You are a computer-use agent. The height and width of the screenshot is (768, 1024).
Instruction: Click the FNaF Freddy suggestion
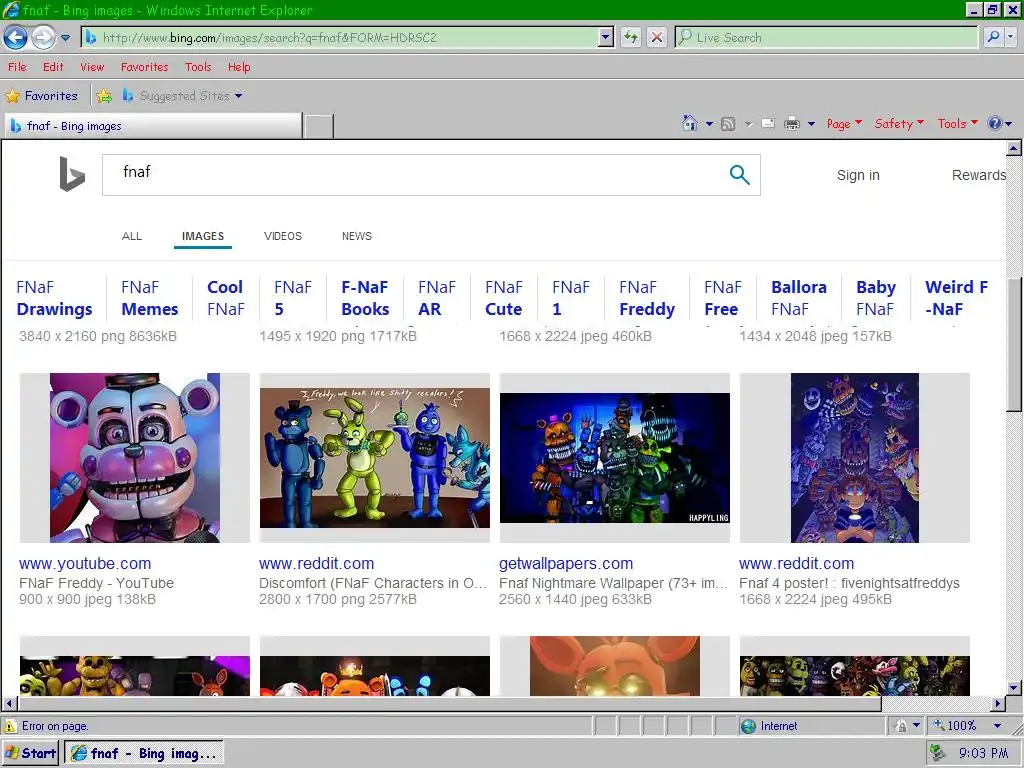pyautogui.click(x=647, y=298)
